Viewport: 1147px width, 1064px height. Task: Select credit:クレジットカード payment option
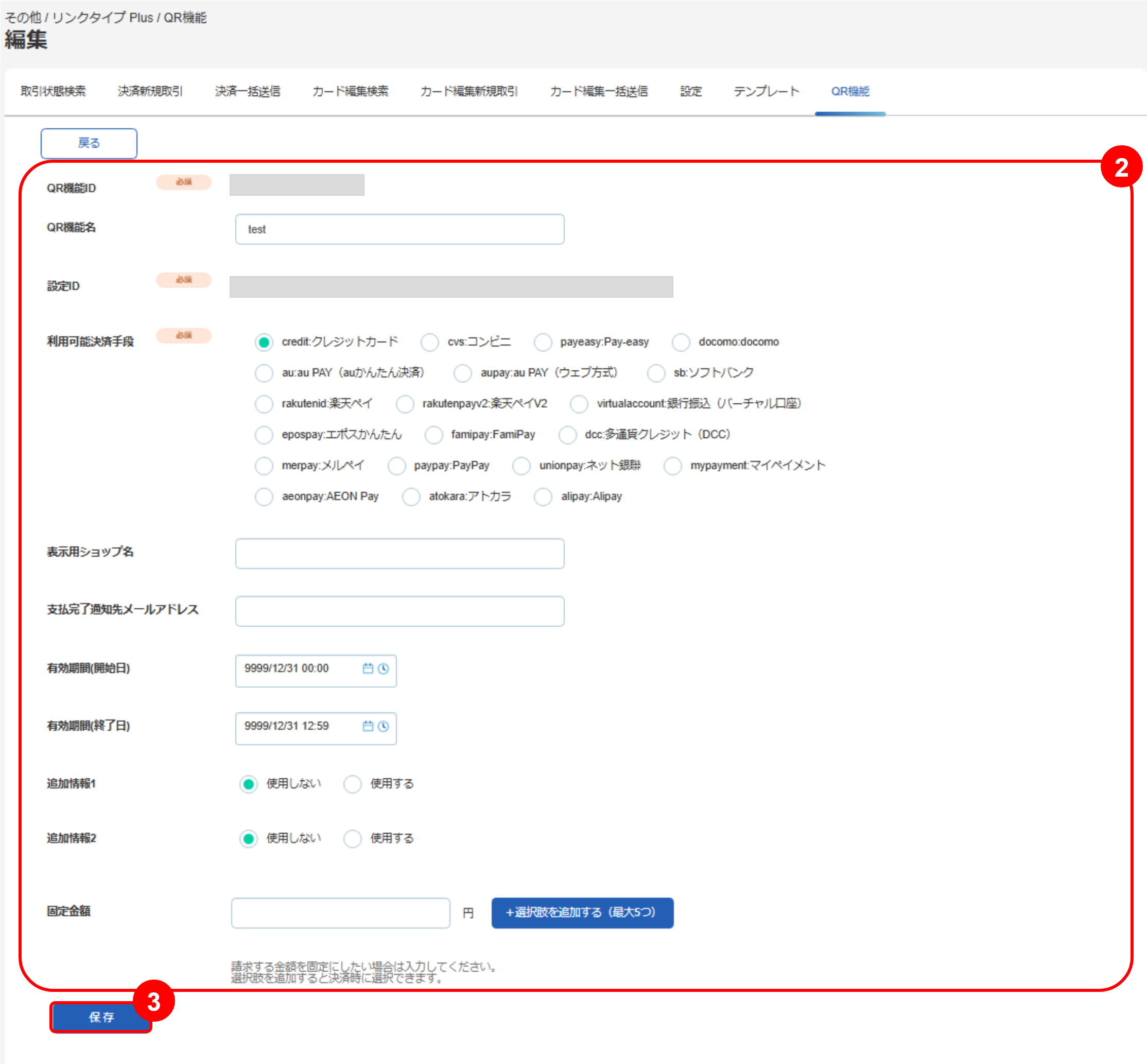(264, 342)
